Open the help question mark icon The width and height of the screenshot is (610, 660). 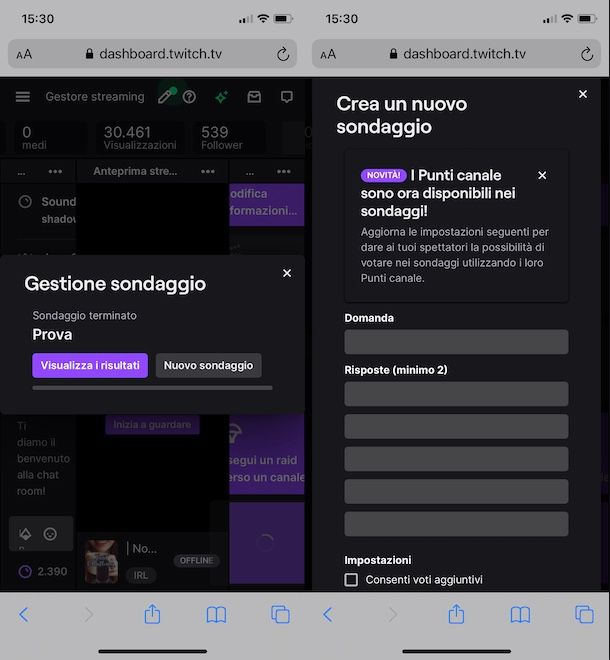189,97
